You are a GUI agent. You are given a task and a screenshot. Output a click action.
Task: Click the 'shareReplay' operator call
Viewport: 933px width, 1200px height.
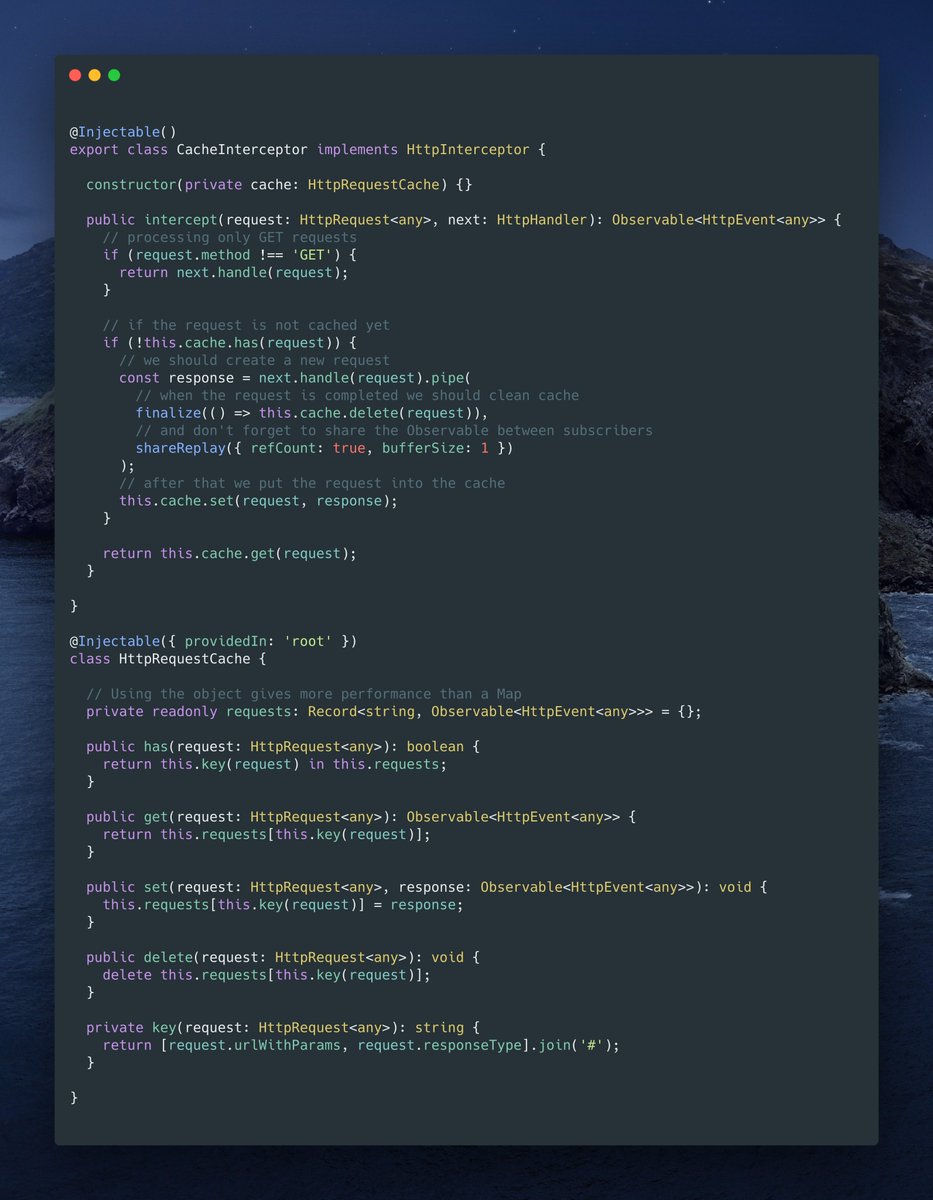tap(181, 448)
